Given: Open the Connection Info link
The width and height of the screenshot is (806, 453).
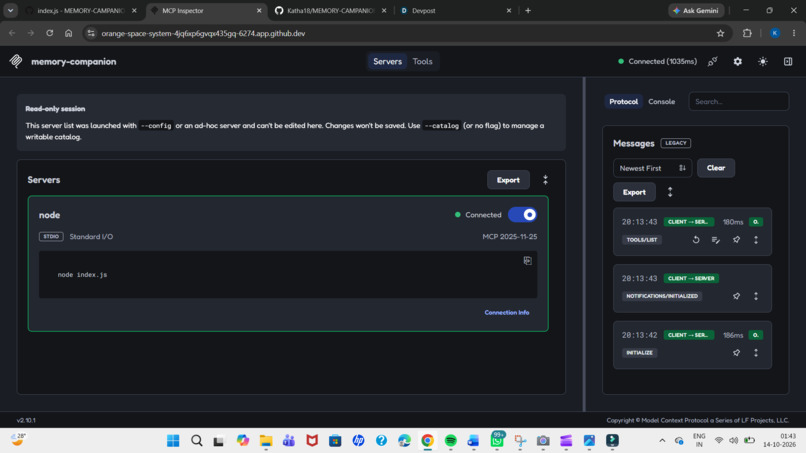Looking at the screenshot, I should [506, 313].
